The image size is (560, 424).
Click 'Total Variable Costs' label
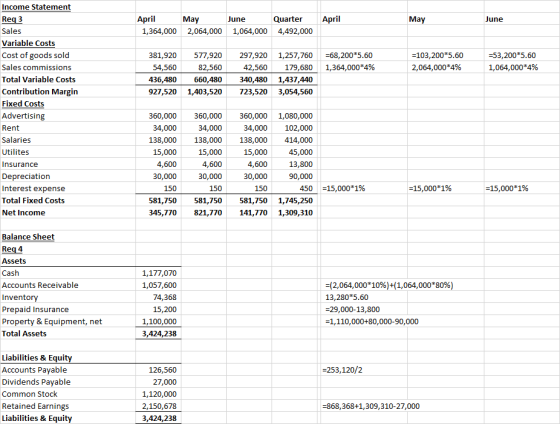39,80
